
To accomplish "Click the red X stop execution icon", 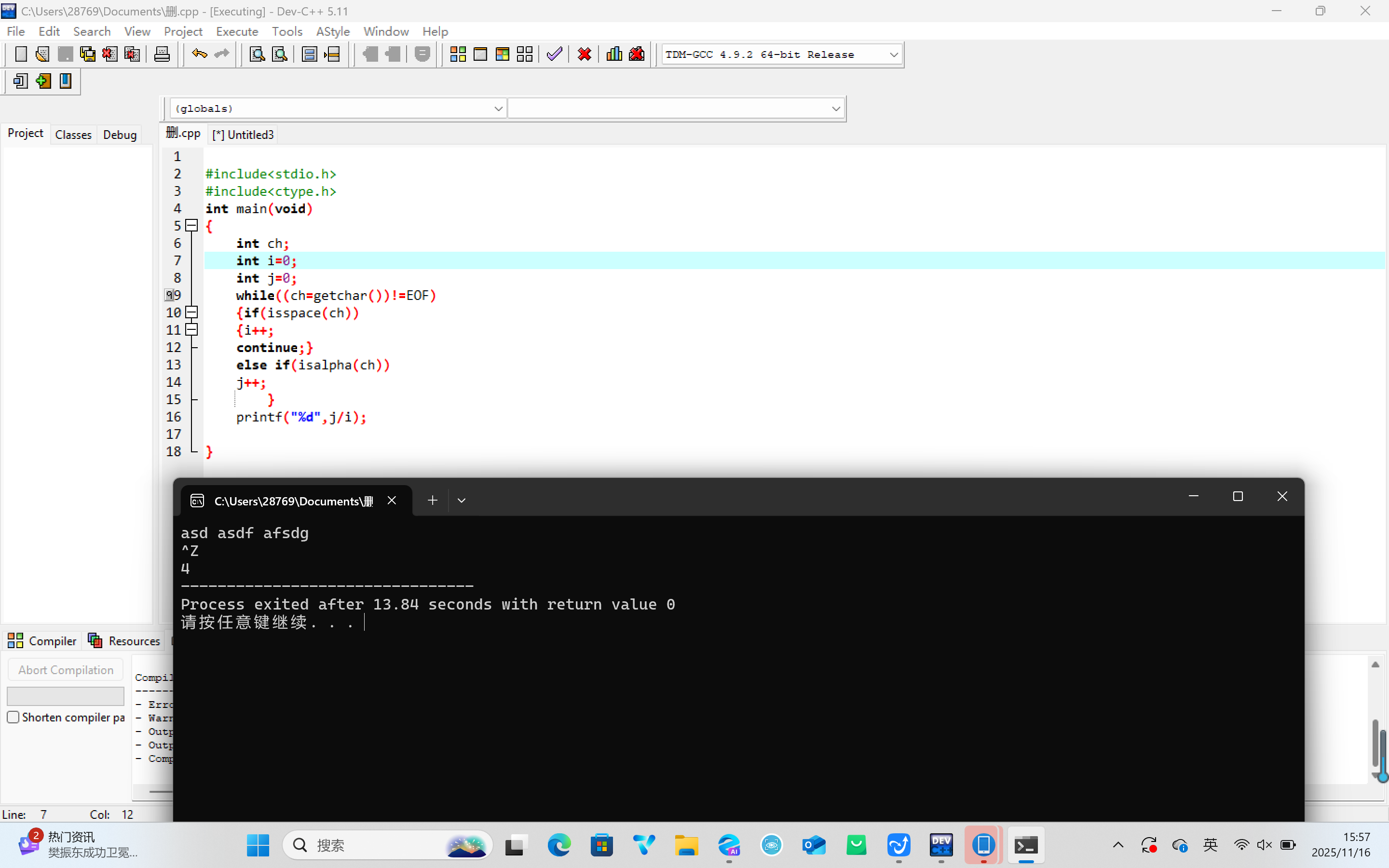I will tap(585, 54).
